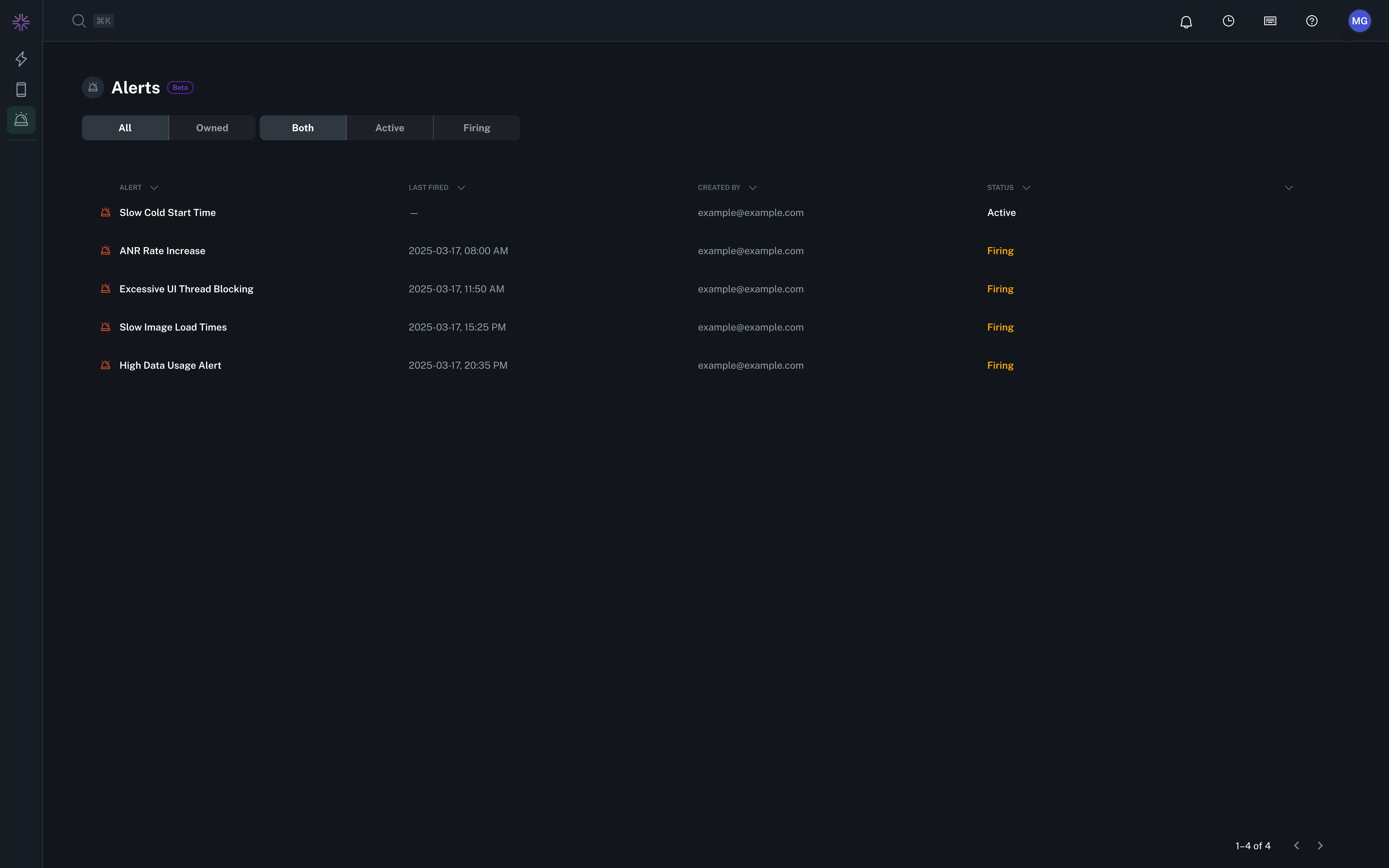Click the keyboard shortcuts icon in header

[x=1270, y=21]
